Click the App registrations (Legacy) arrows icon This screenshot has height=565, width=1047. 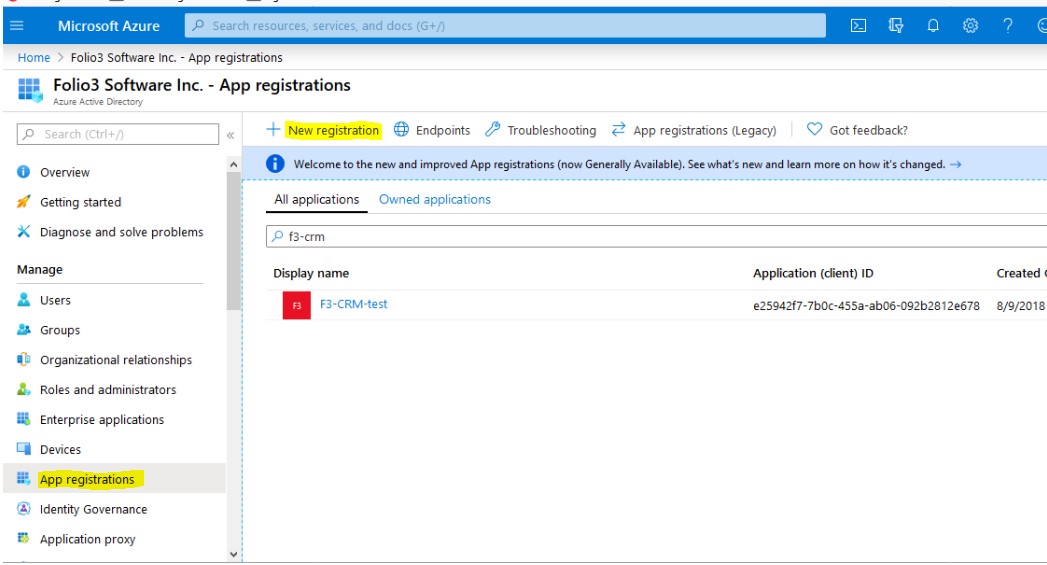618,128
